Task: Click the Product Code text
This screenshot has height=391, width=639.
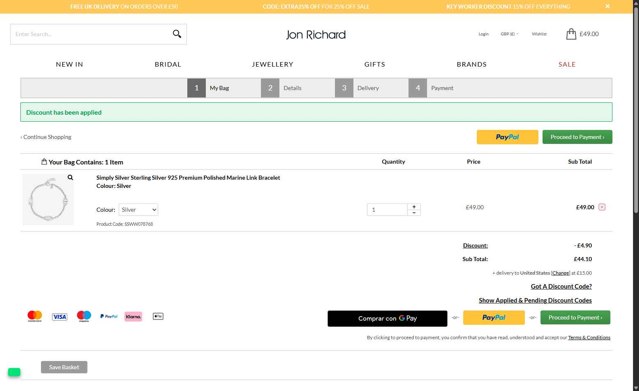Action: coord(125,224)
